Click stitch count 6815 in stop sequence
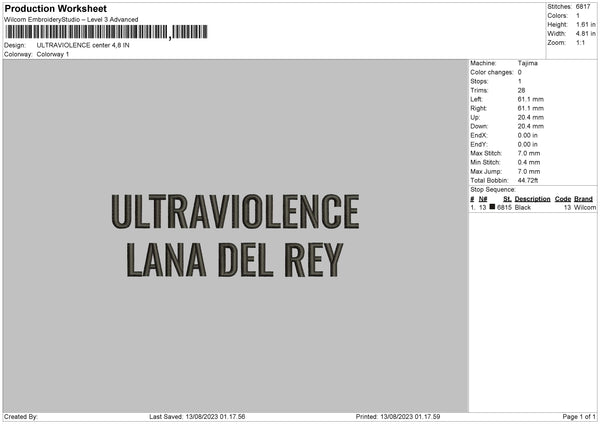This screenshot has height=424, width=600. pyautogui.click(x=504, y=207)
